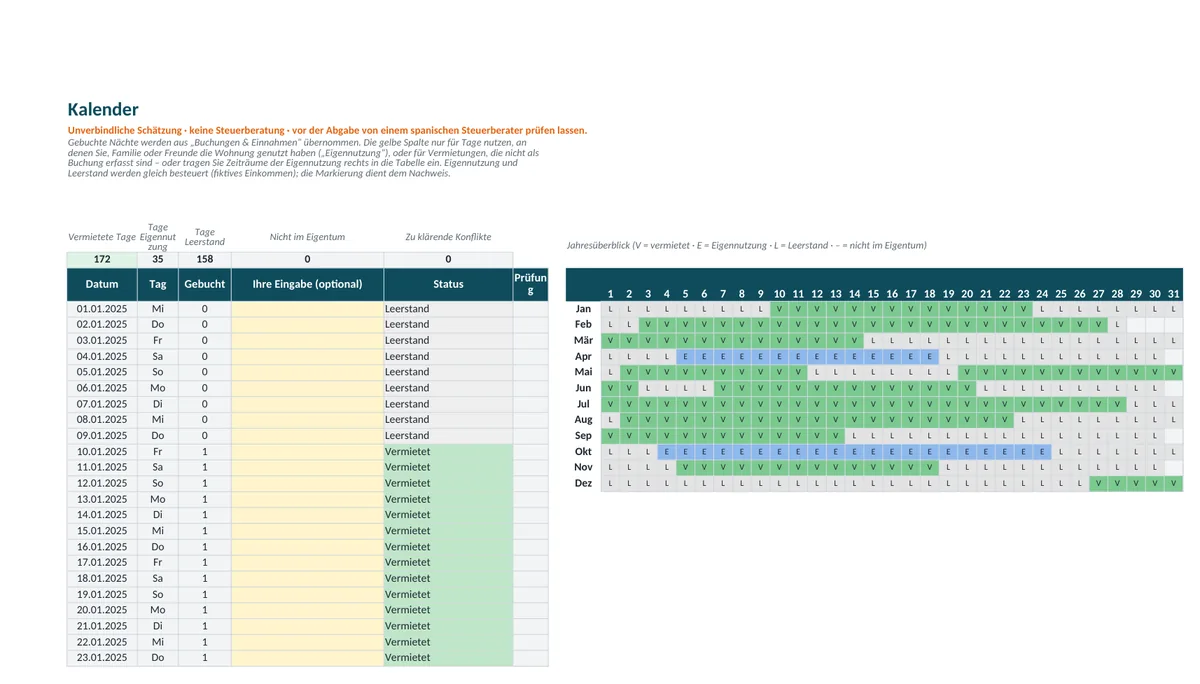The height and width of the screenshot is (684, 1200).
Task: Click the Tag column header
Action: point(158,284)
